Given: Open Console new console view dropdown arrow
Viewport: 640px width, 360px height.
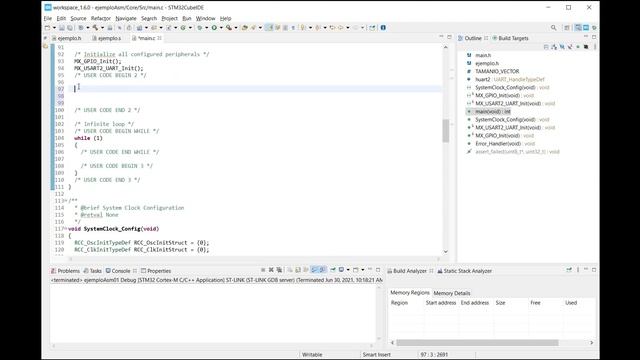Looking at the screenshot, I should (362, 270).
